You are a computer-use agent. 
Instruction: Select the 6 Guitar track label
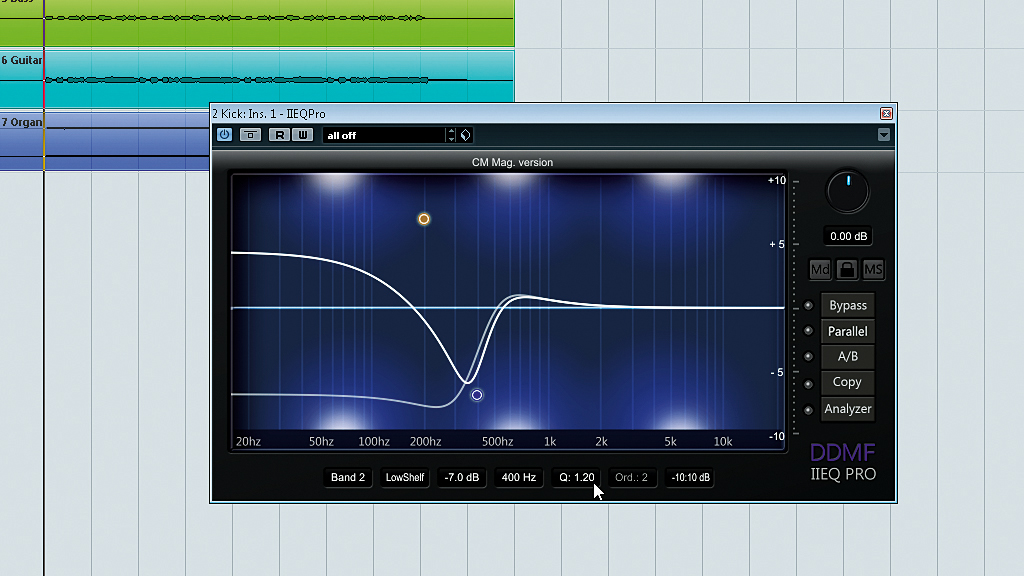coord(22,60)
